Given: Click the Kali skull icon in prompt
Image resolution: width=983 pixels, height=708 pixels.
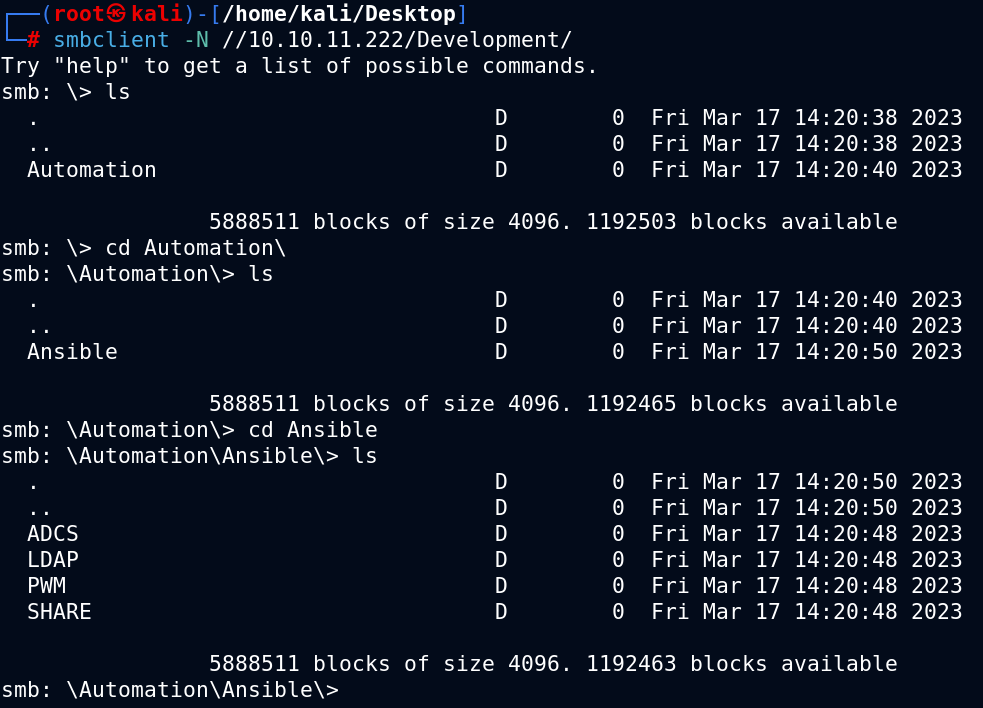Looking at the screenshot, I should 115,13.
